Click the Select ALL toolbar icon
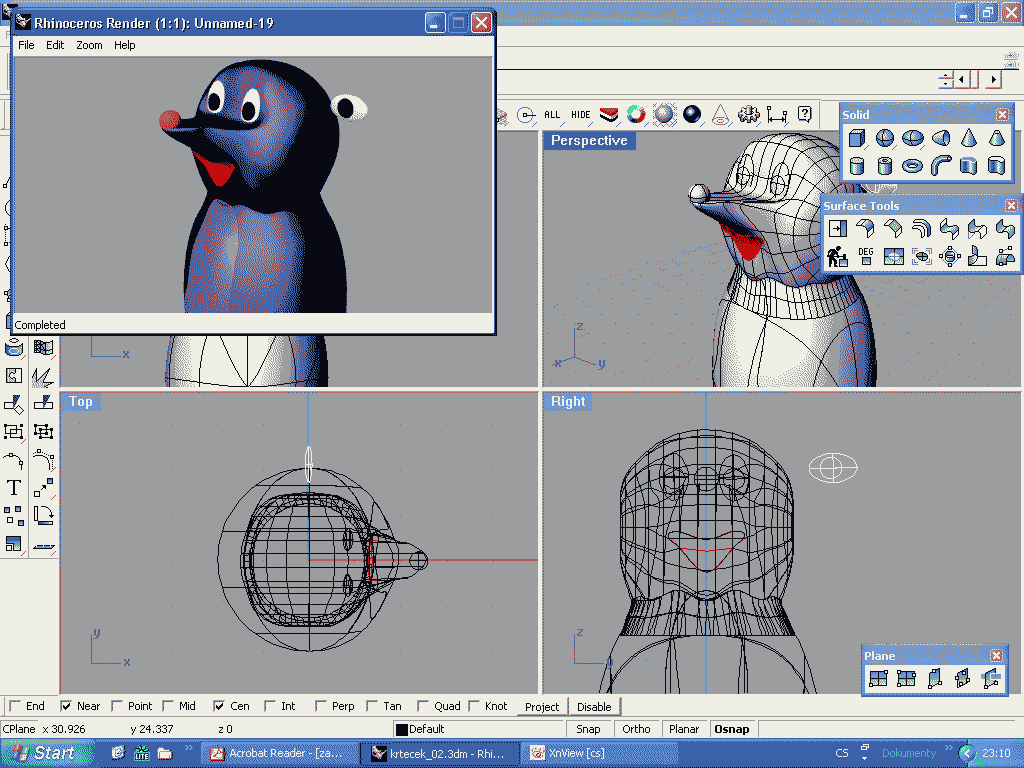Viewport: 1024px width, 768px height. click(x=552, y=115)
